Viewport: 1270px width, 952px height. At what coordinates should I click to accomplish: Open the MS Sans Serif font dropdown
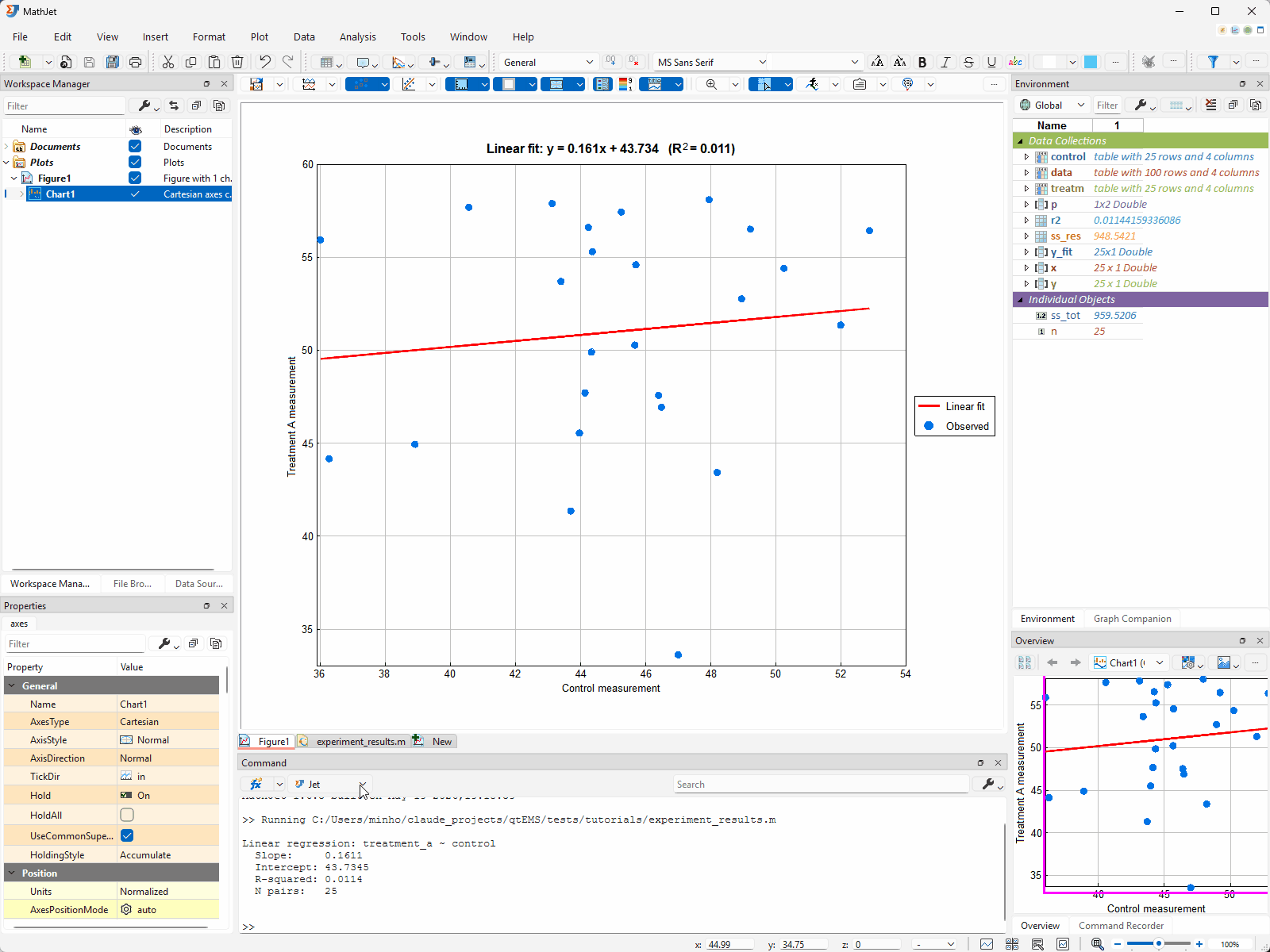[x=712, y=62]
